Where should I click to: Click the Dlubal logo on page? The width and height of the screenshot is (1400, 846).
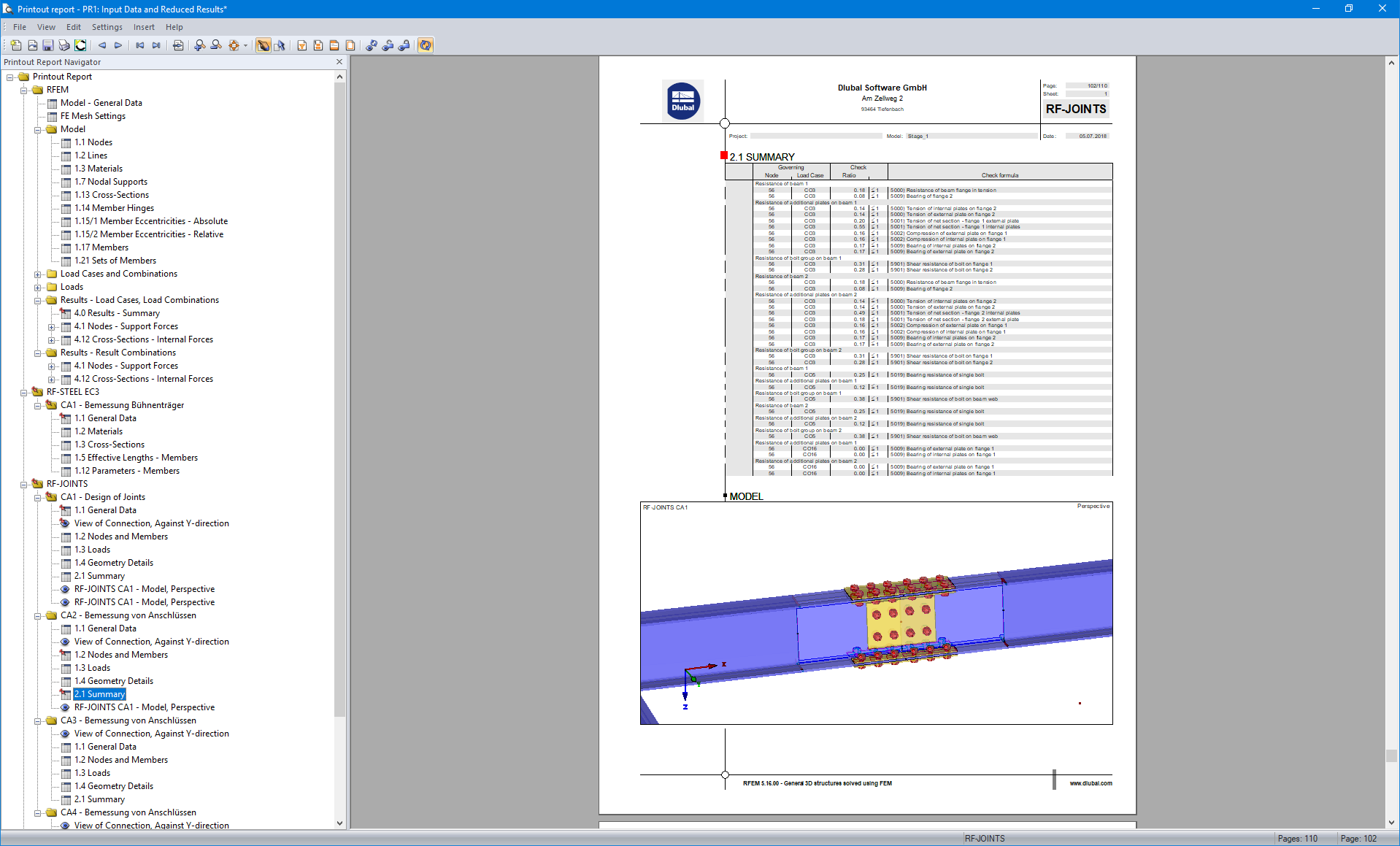[683, 101]
